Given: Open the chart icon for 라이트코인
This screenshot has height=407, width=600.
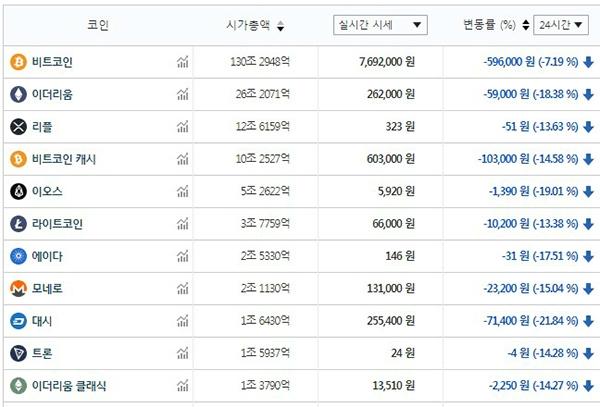Looking at the screenshot, I should 182,224.
